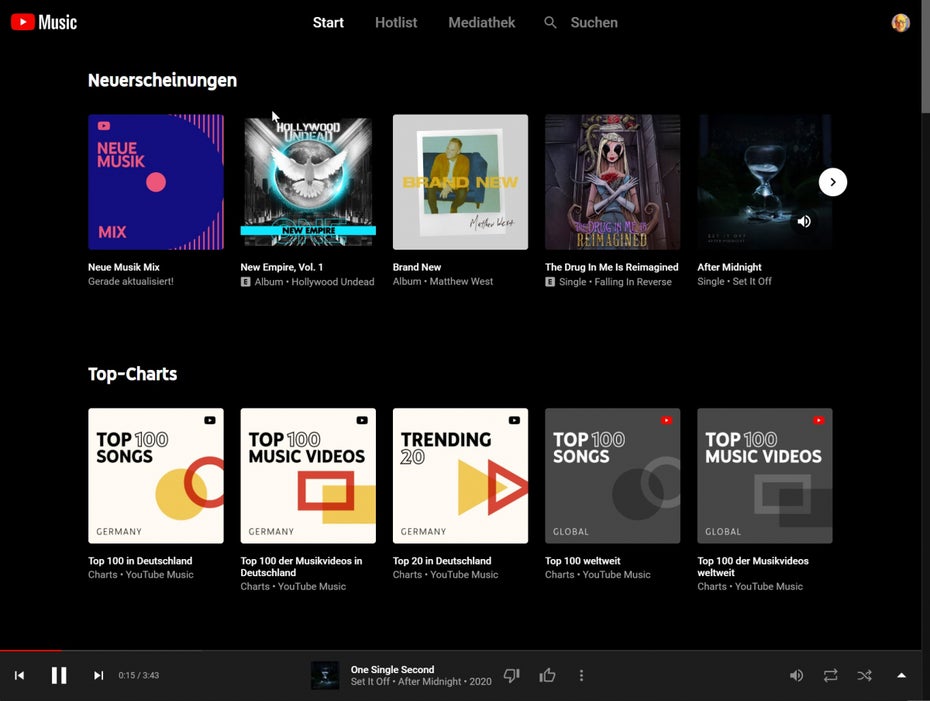Image resolution: width=930 pixels, height=701 pixels.
Task: Switch to the Hotlist tab
Action: 396,22
